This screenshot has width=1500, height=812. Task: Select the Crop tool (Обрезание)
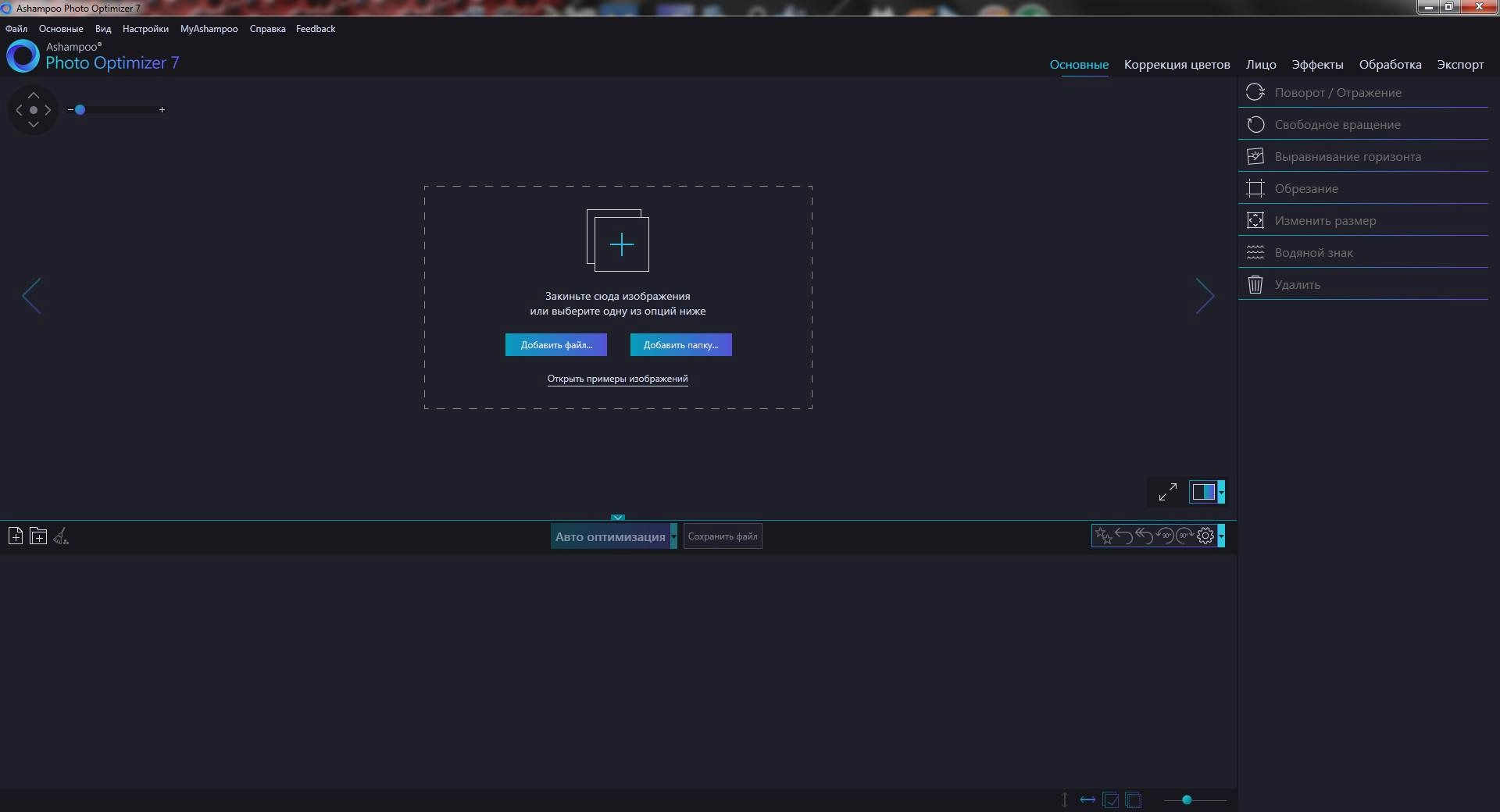point(1363,188)
